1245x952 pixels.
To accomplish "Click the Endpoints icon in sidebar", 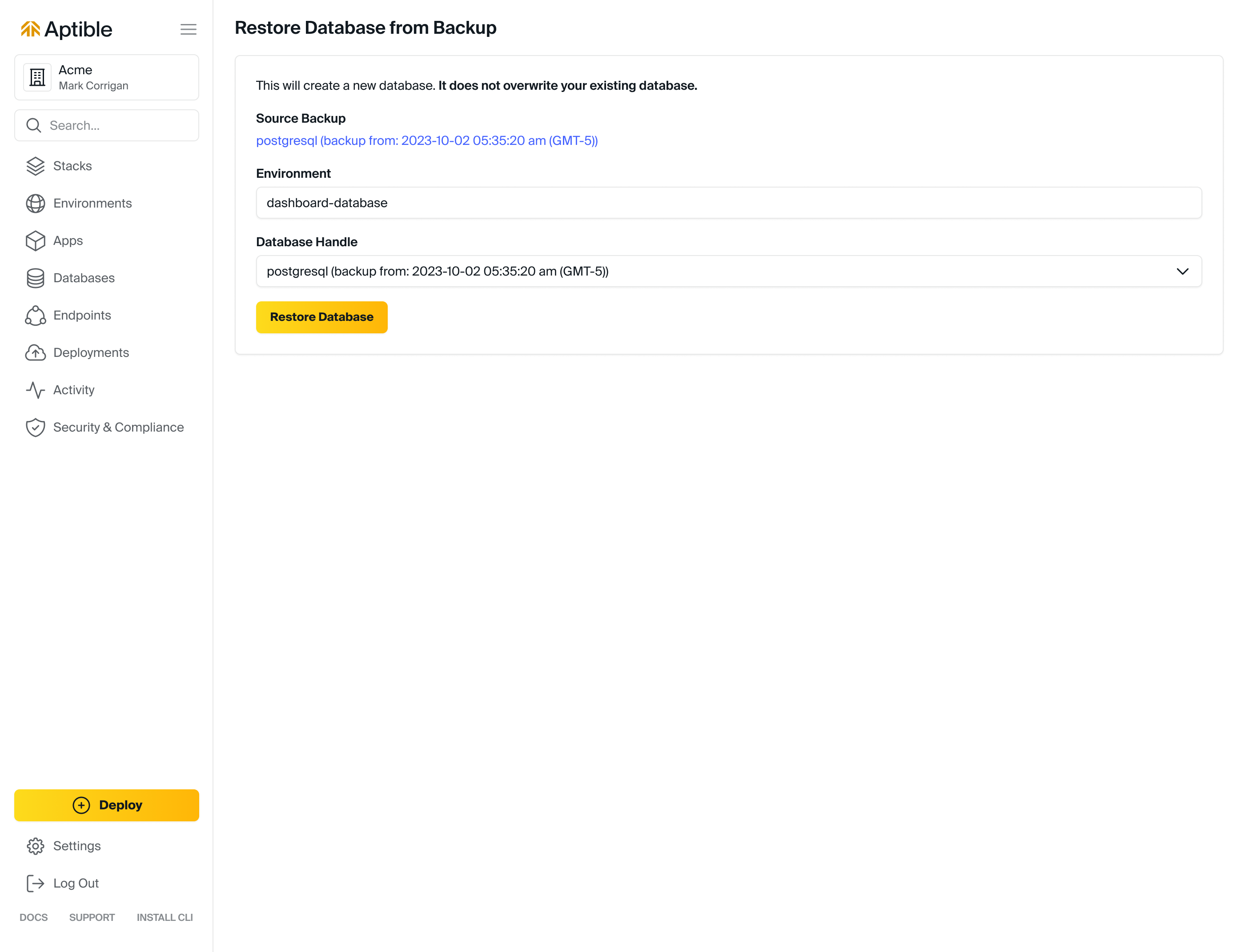I will pyautogui.click(x=35, y=316).
